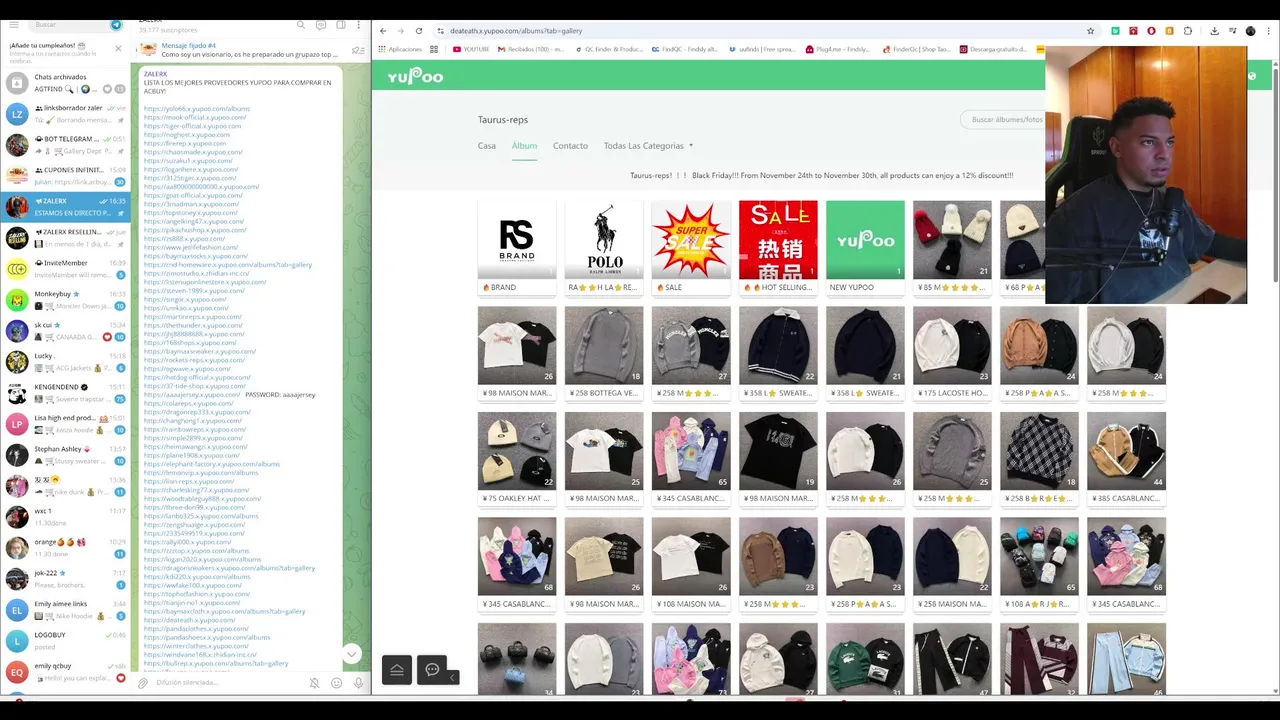Go back in browser
The image size is (1280, 720).
[x=383, y=31]
